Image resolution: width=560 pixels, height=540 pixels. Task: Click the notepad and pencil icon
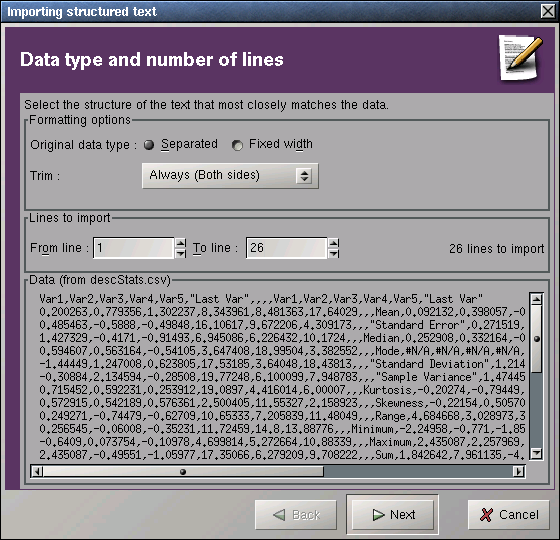point(520,58)
